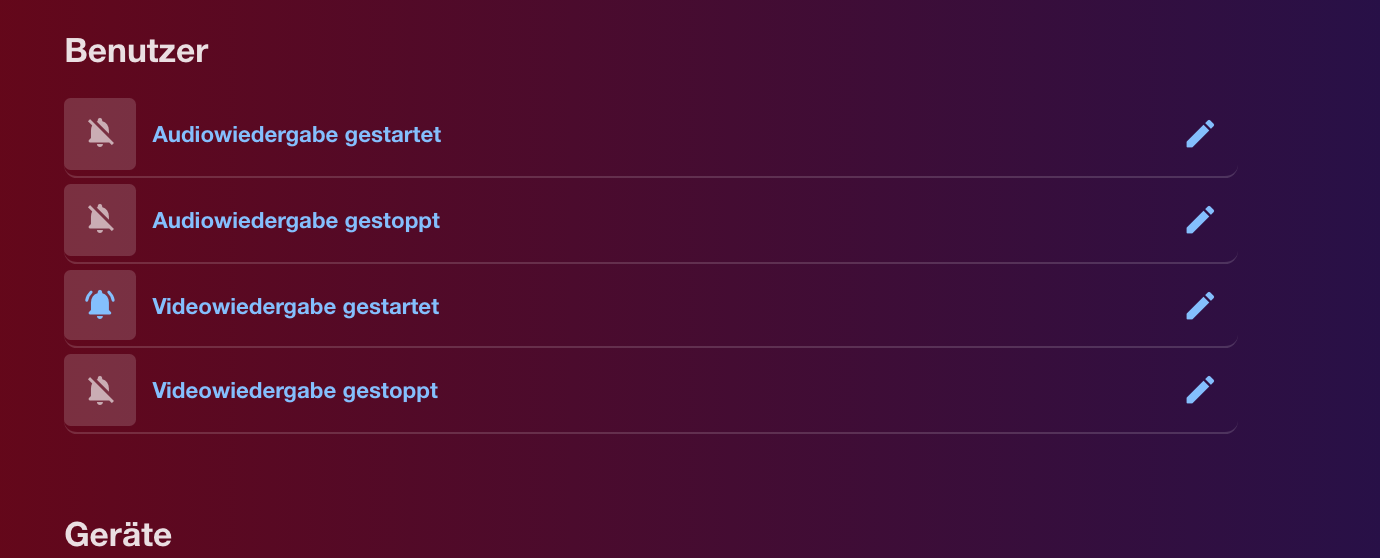1380x558 pixels.
Task: Enable notification for Audiowiedergabe gestartet
Action: (x=100, y=134)
